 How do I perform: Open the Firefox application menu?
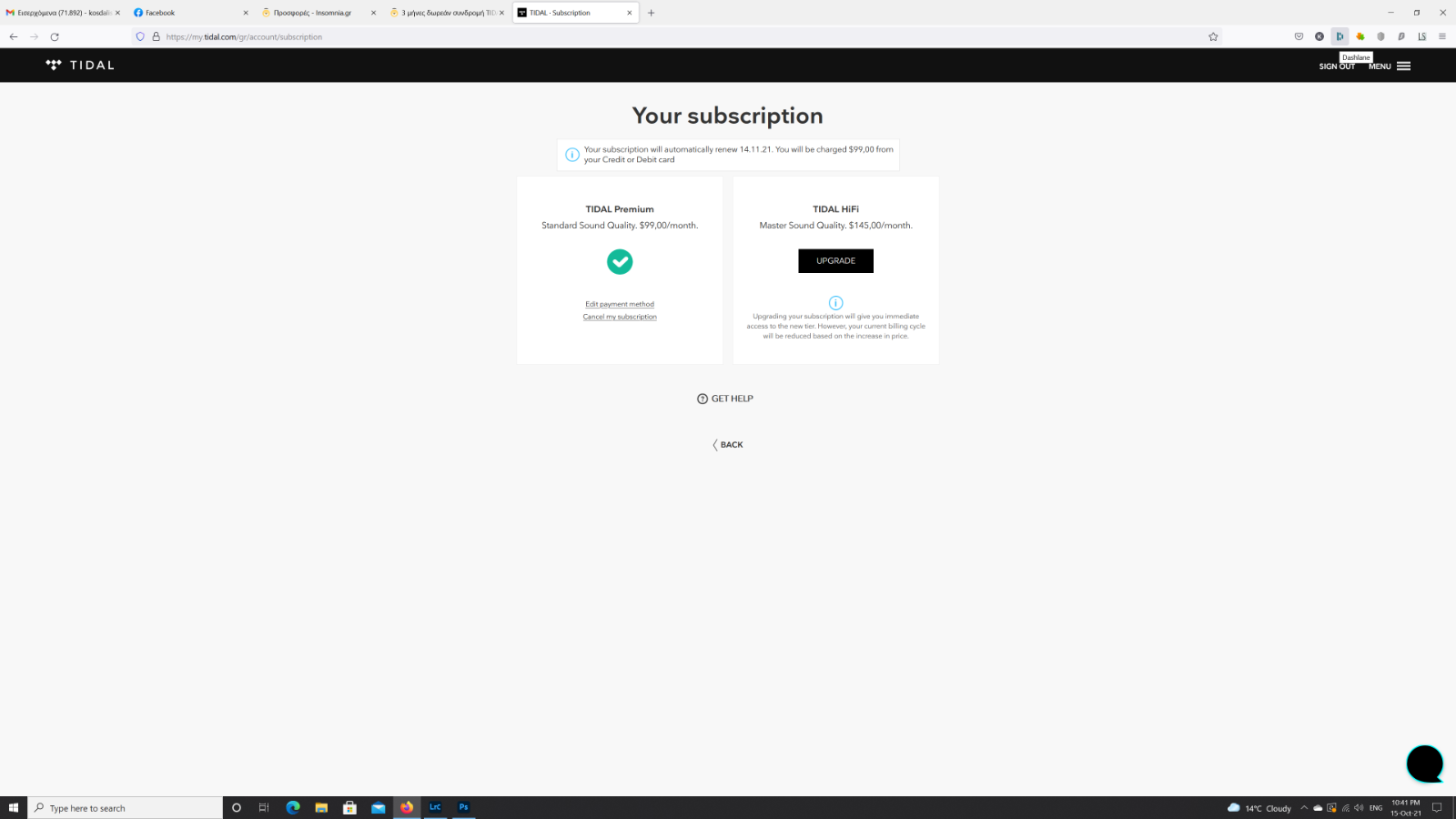(1442, 36)
